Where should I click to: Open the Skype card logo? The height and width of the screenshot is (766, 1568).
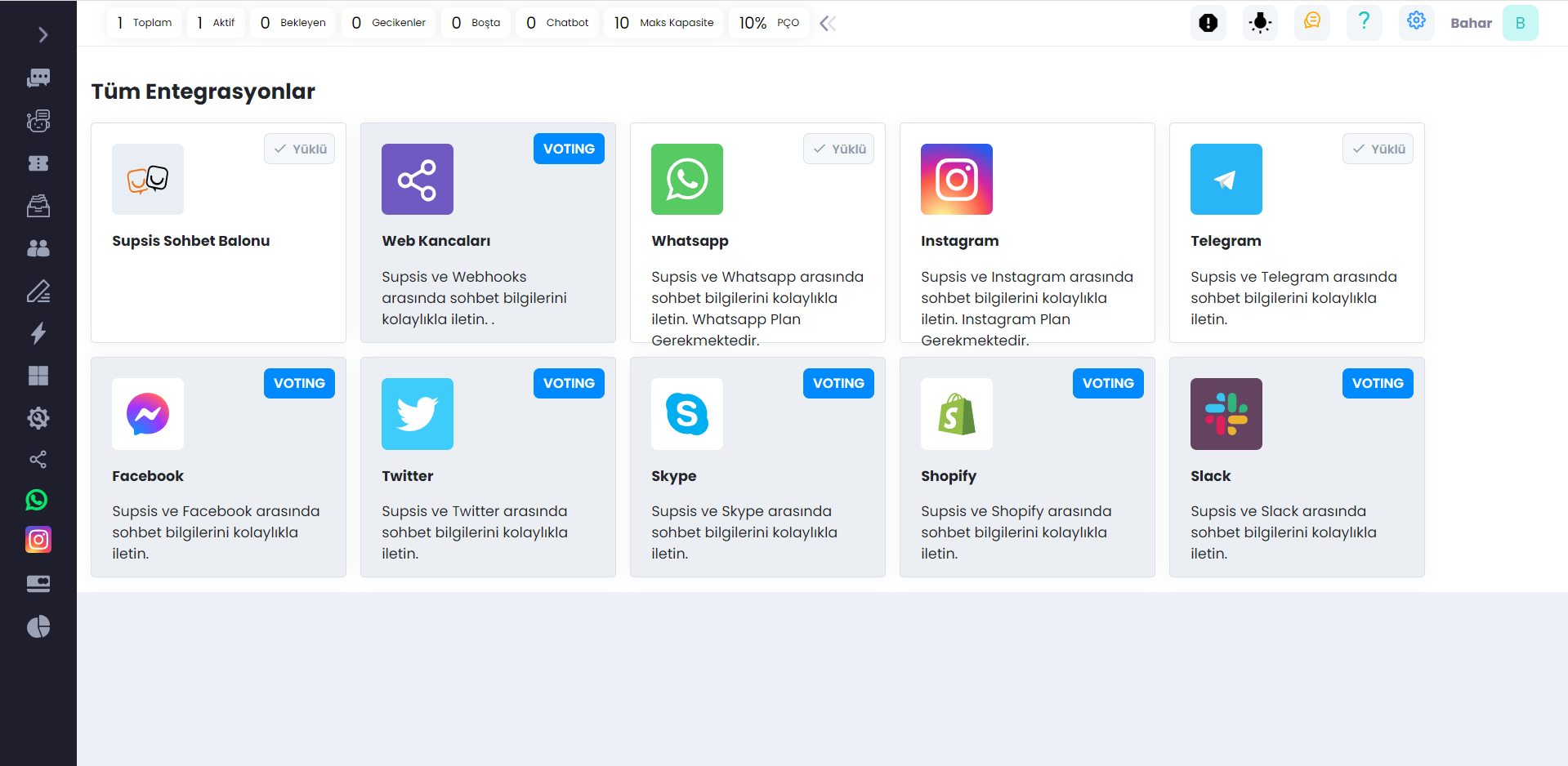(x=687, y=413)
